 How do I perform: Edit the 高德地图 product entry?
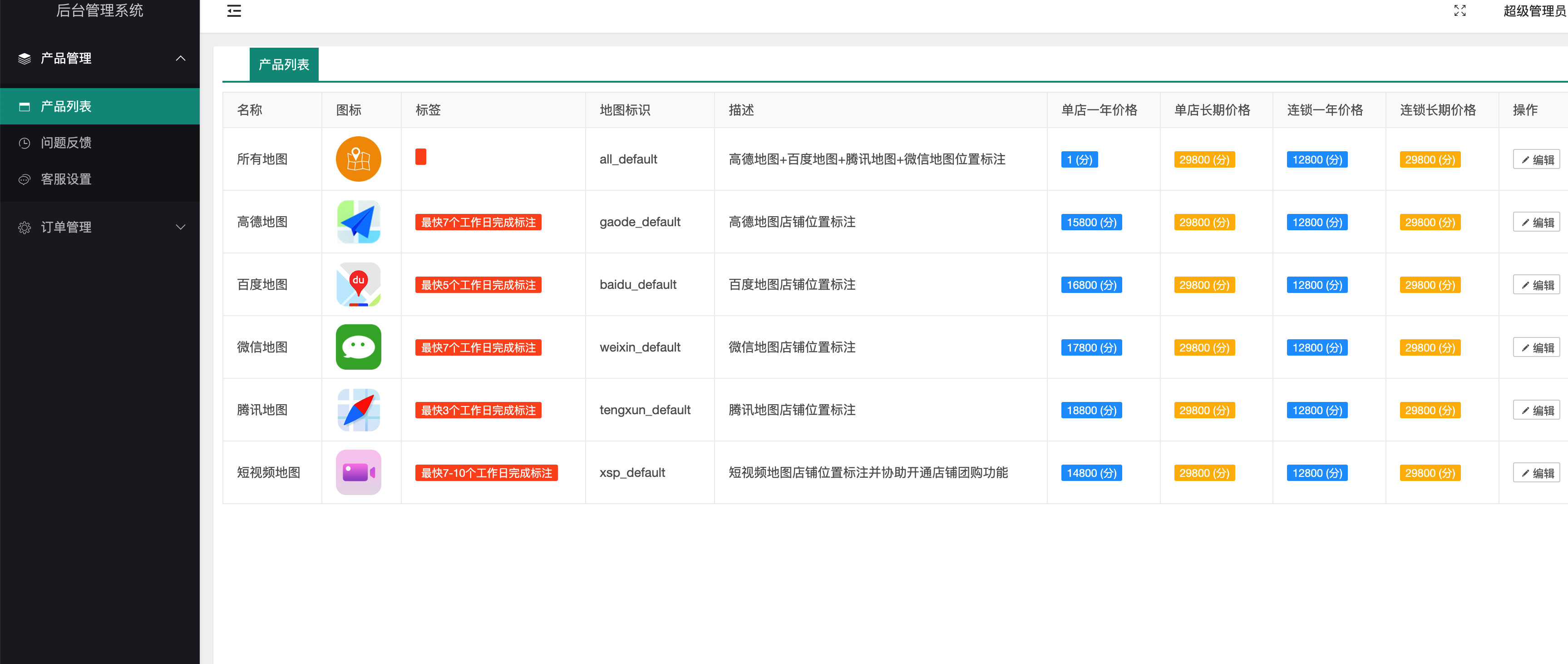click(x=1536, y=222)
